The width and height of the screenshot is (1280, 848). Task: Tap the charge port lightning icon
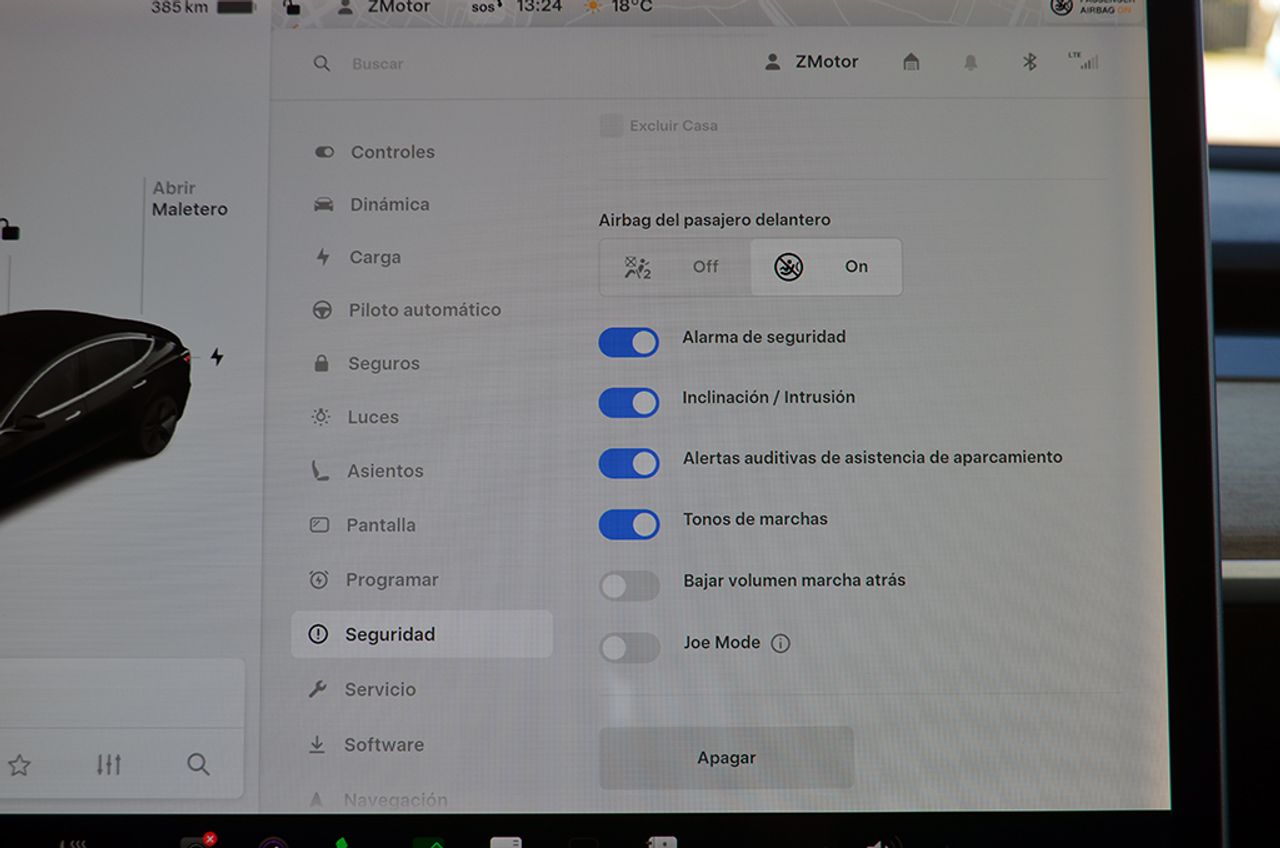[x=217, y=357]
